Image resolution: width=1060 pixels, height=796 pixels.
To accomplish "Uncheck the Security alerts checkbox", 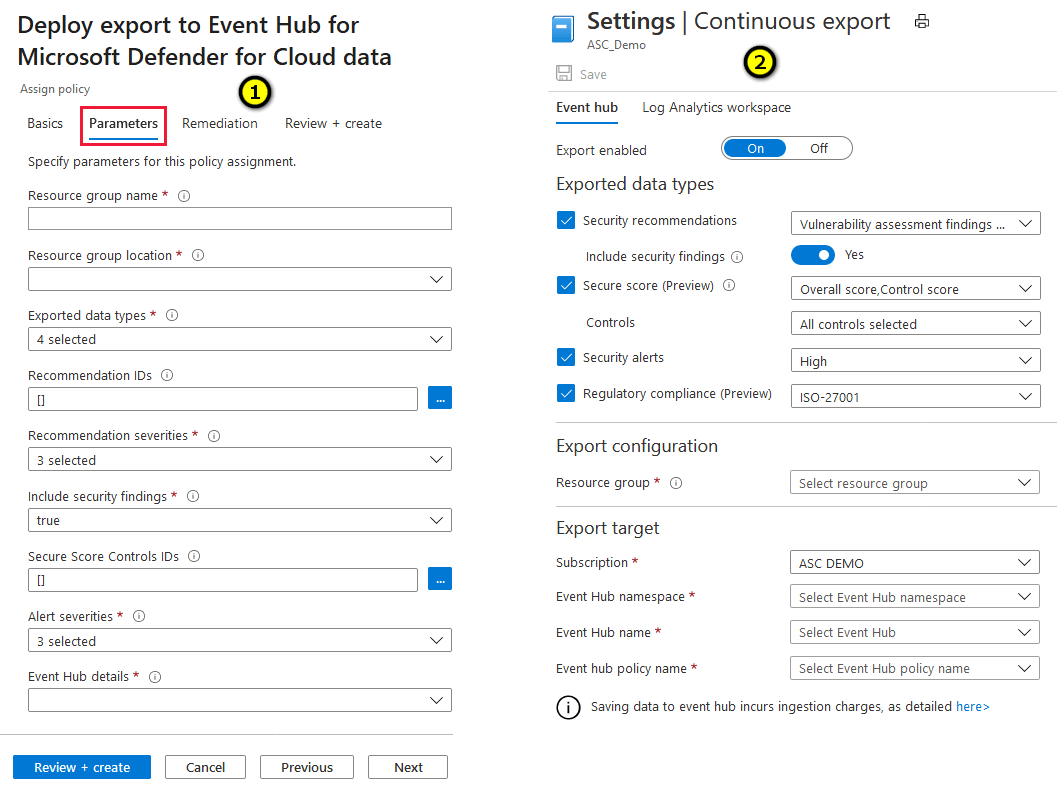I will pyautogui.click(x=566, y=358).
